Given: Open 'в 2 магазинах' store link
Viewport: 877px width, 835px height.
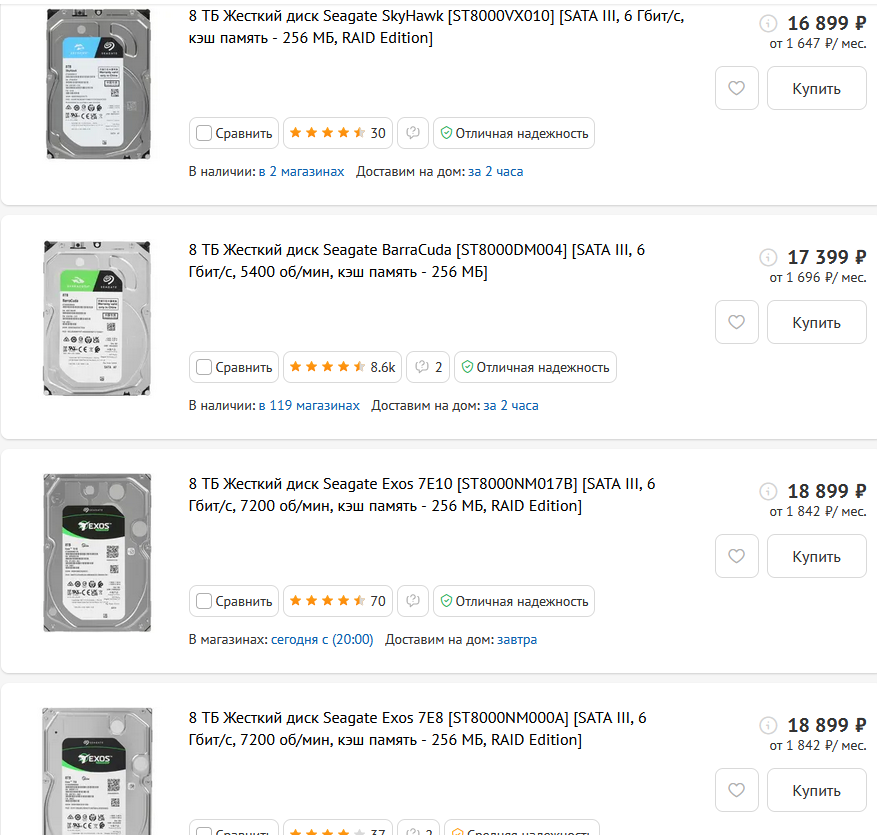Looking at the screenshot, I should pyautogui.click(x=301, y=172).
